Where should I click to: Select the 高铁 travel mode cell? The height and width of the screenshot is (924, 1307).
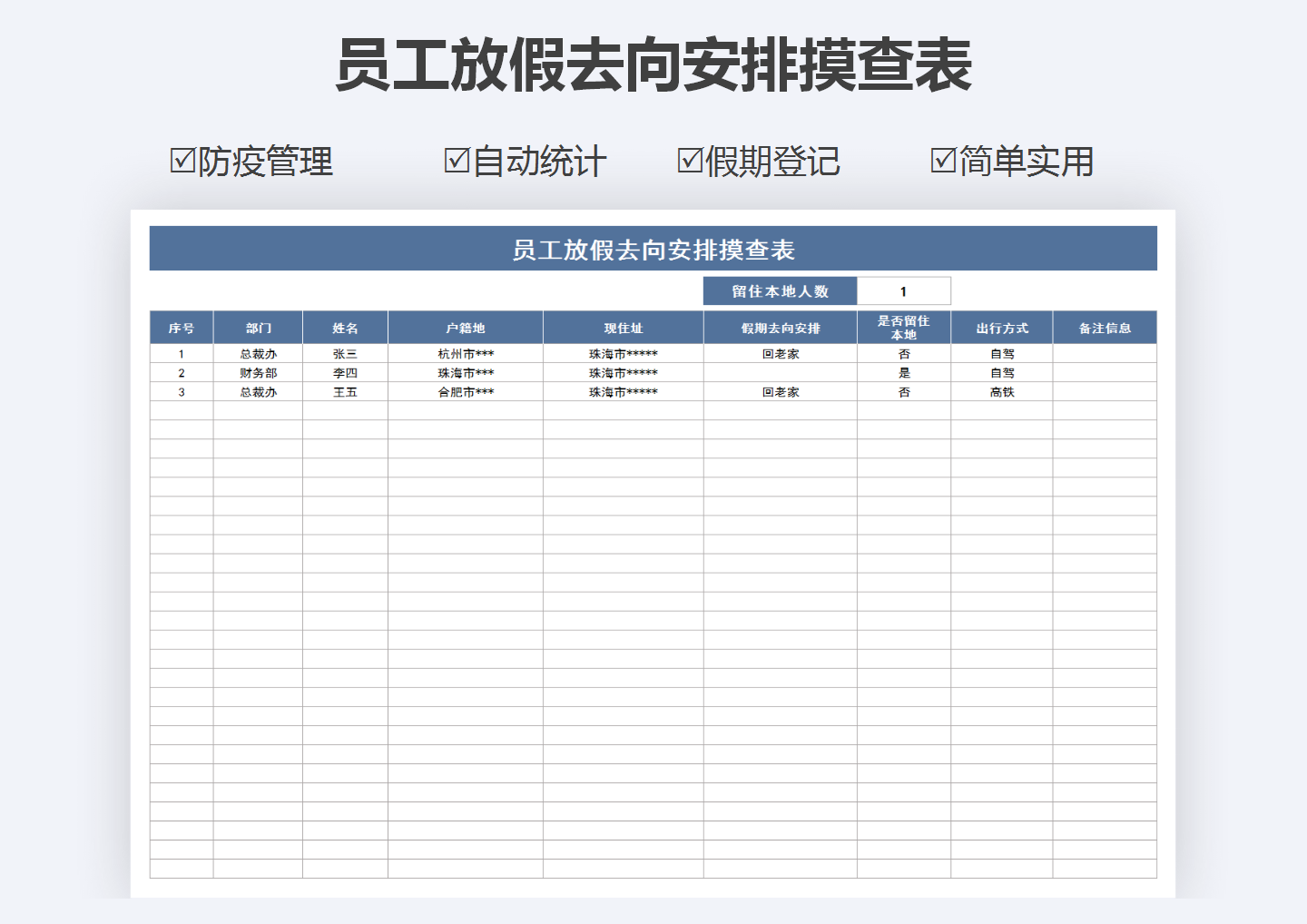coord(1001,391)
